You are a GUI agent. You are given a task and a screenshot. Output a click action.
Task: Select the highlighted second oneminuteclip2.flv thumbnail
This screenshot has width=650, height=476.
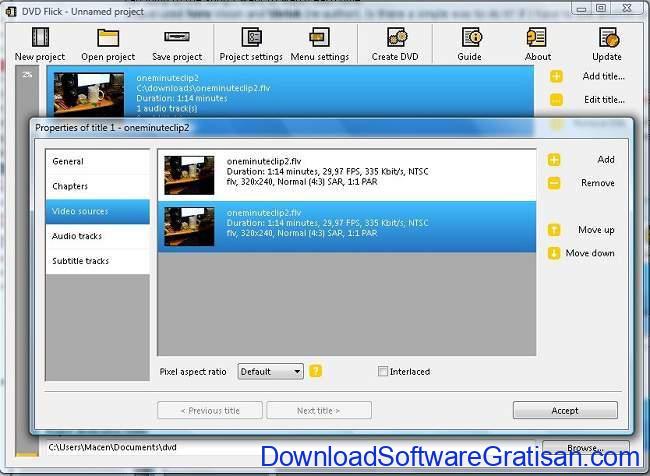(x=189, y=226)
